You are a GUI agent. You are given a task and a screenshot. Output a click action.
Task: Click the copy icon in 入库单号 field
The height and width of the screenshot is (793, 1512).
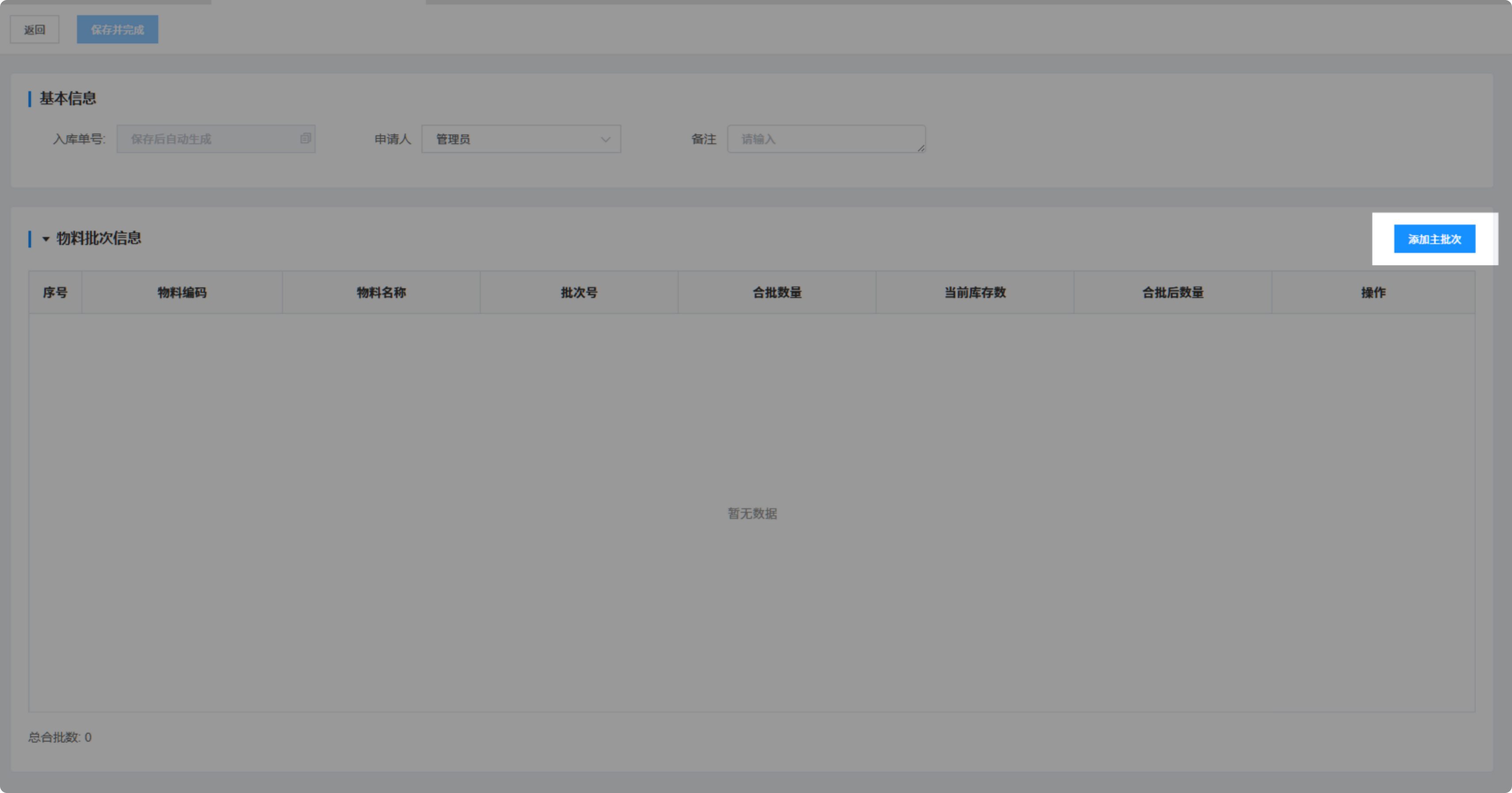(x=305, y=139)
